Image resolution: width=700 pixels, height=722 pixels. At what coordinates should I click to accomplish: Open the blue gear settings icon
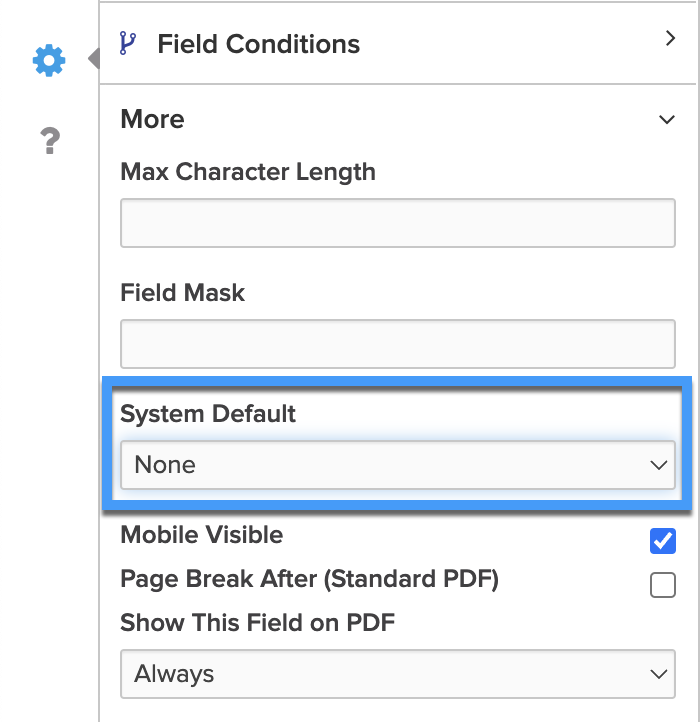[49, 60]
